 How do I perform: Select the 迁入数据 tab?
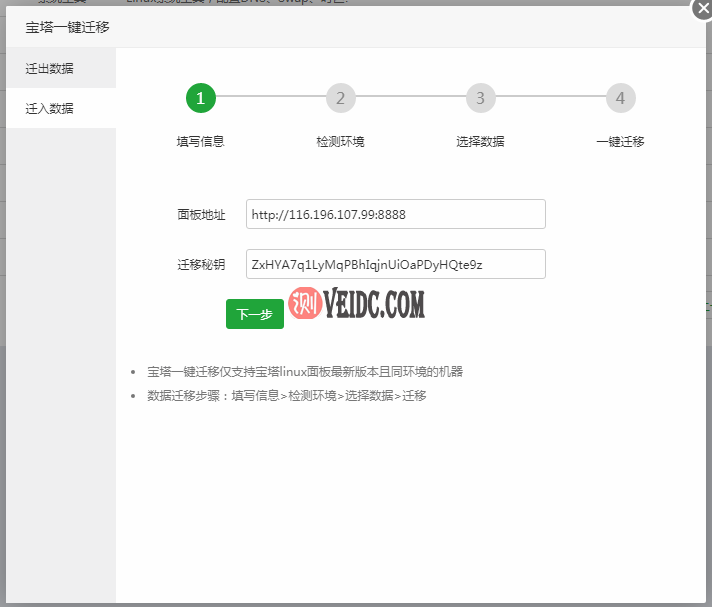(61, 108)
